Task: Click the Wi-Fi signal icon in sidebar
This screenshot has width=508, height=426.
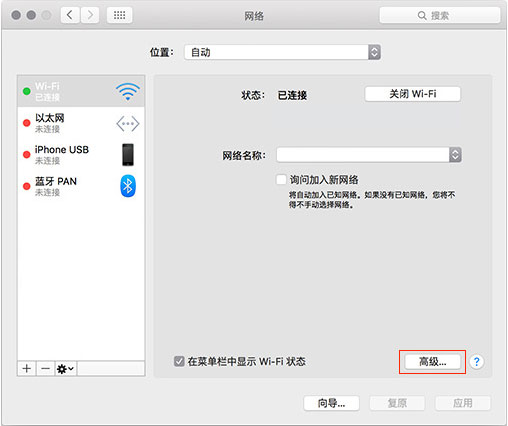Action: click(128, 91)
